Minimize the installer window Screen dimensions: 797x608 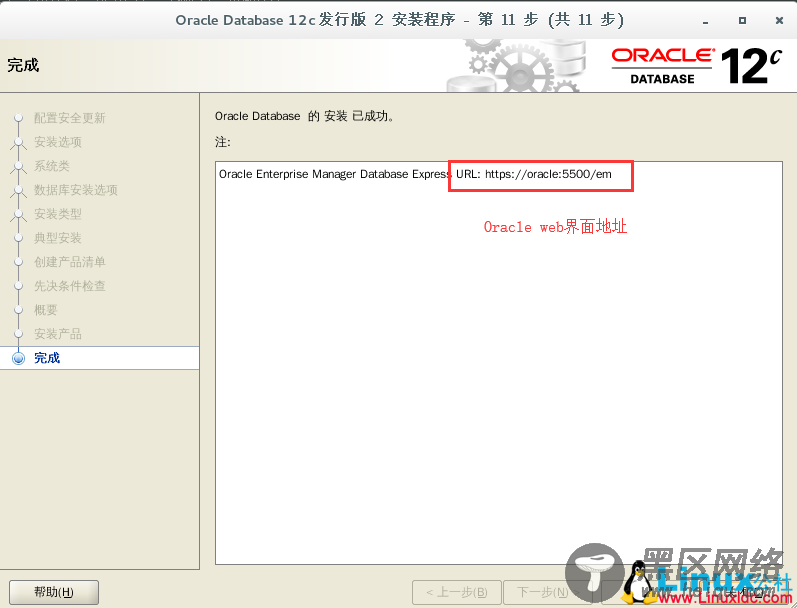[x=706, y=21]
